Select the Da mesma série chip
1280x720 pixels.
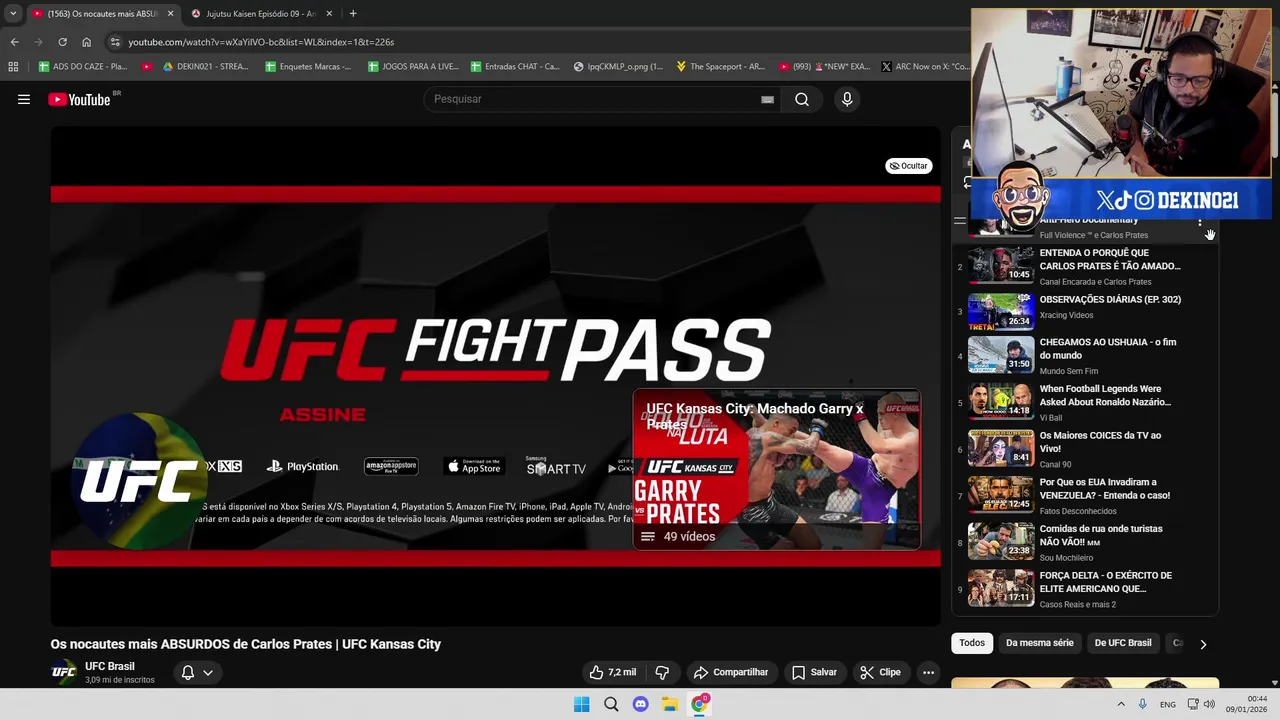(x=1040, y=643)
